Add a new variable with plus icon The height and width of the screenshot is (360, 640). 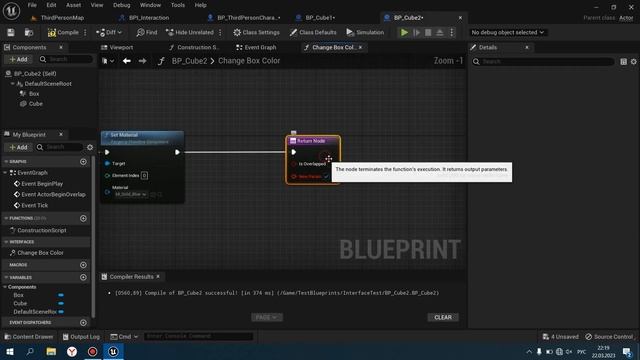tap(83, 277)
